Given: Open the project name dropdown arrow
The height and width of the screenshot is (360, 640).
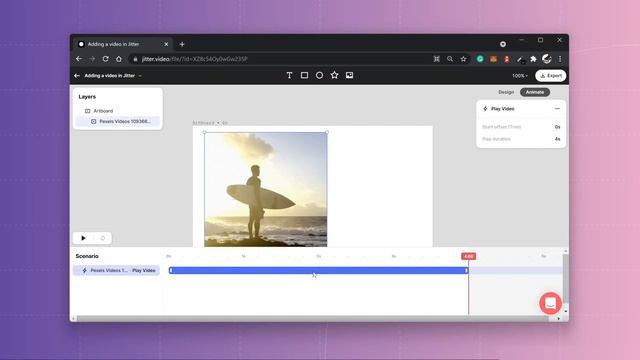Looking at the screenshot, I should (x=140, y=76).
